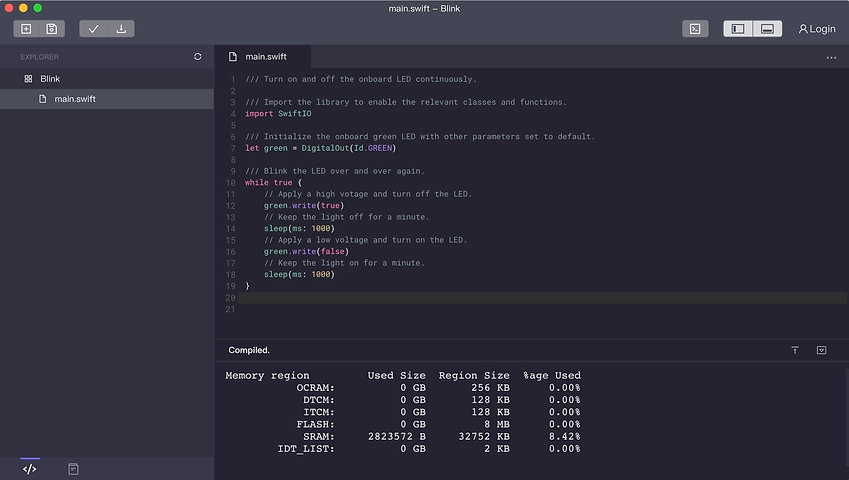Click the Login link
The width and height of the screenshot is (849, 480).
[x=817, y=29]
